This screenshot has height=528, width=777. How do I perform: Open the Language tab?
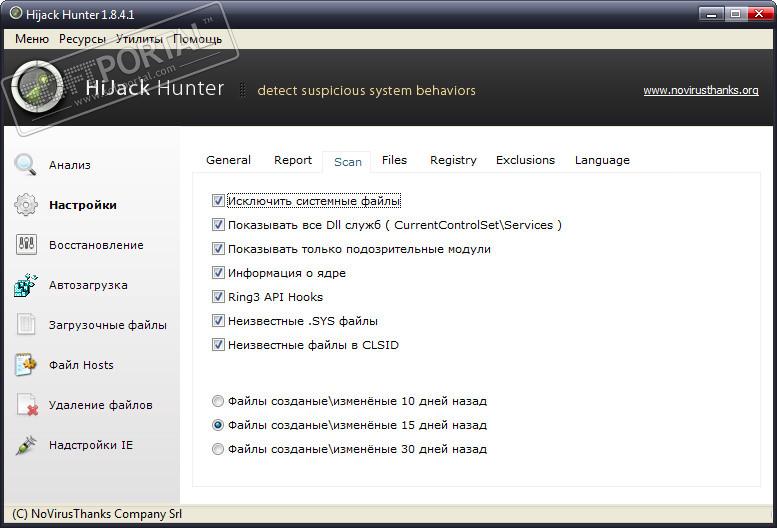click(602, 160)
